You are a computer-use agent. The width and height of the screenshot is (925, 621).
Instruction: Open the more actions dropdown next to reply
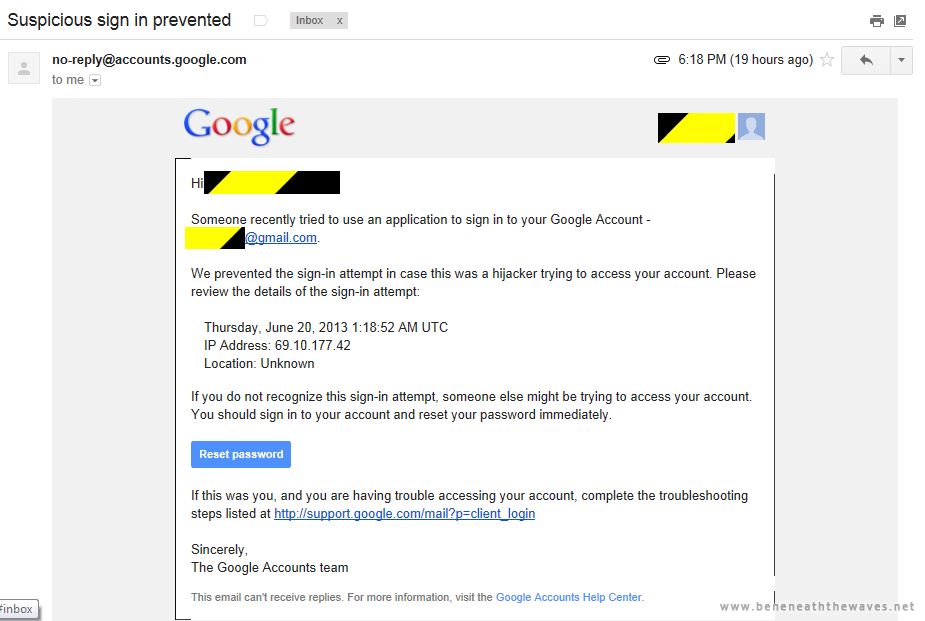click(901, 60)
